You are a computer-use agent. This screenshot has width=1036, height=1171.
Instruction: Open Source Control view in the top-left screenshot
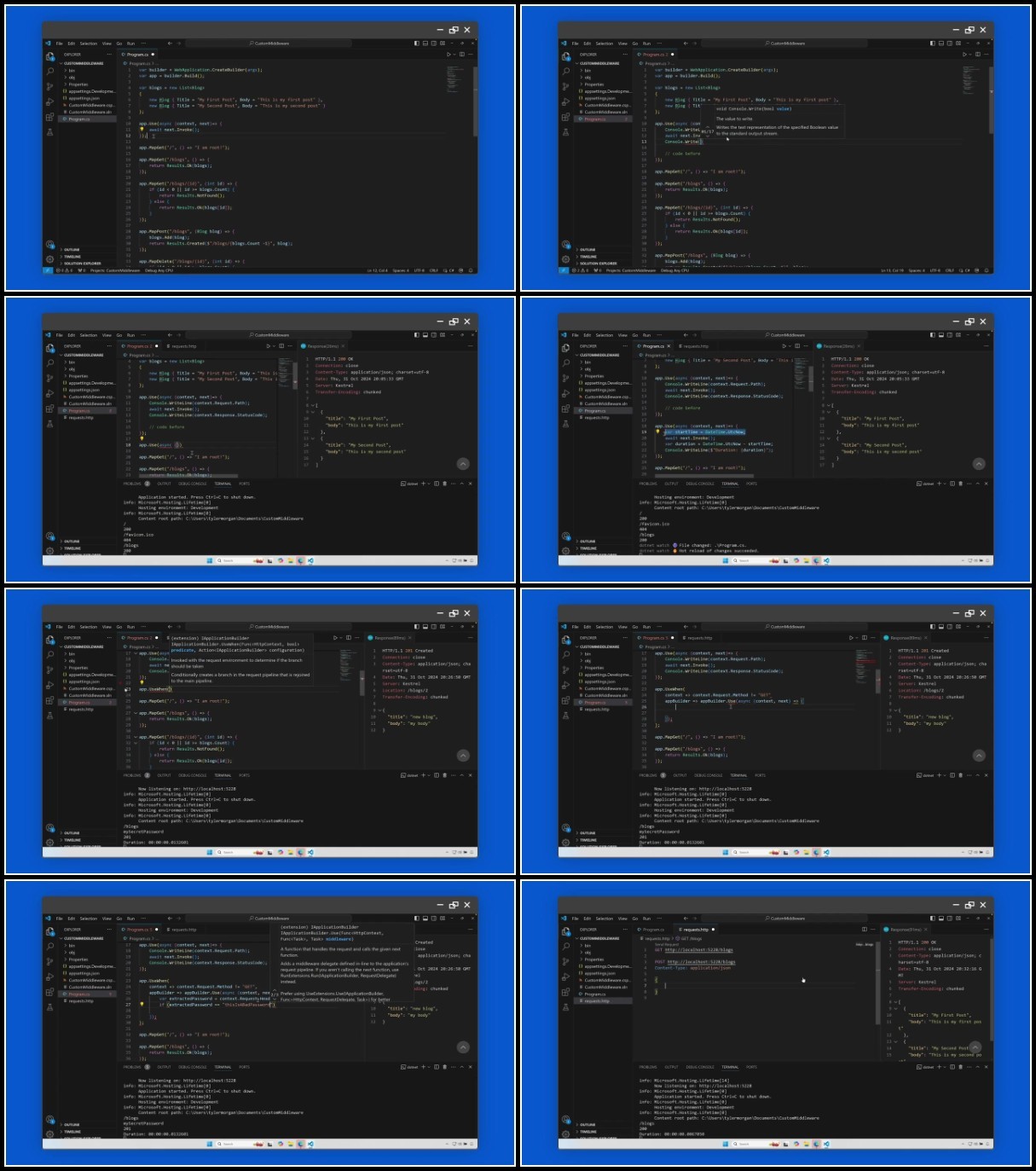[x=49, y=86]
